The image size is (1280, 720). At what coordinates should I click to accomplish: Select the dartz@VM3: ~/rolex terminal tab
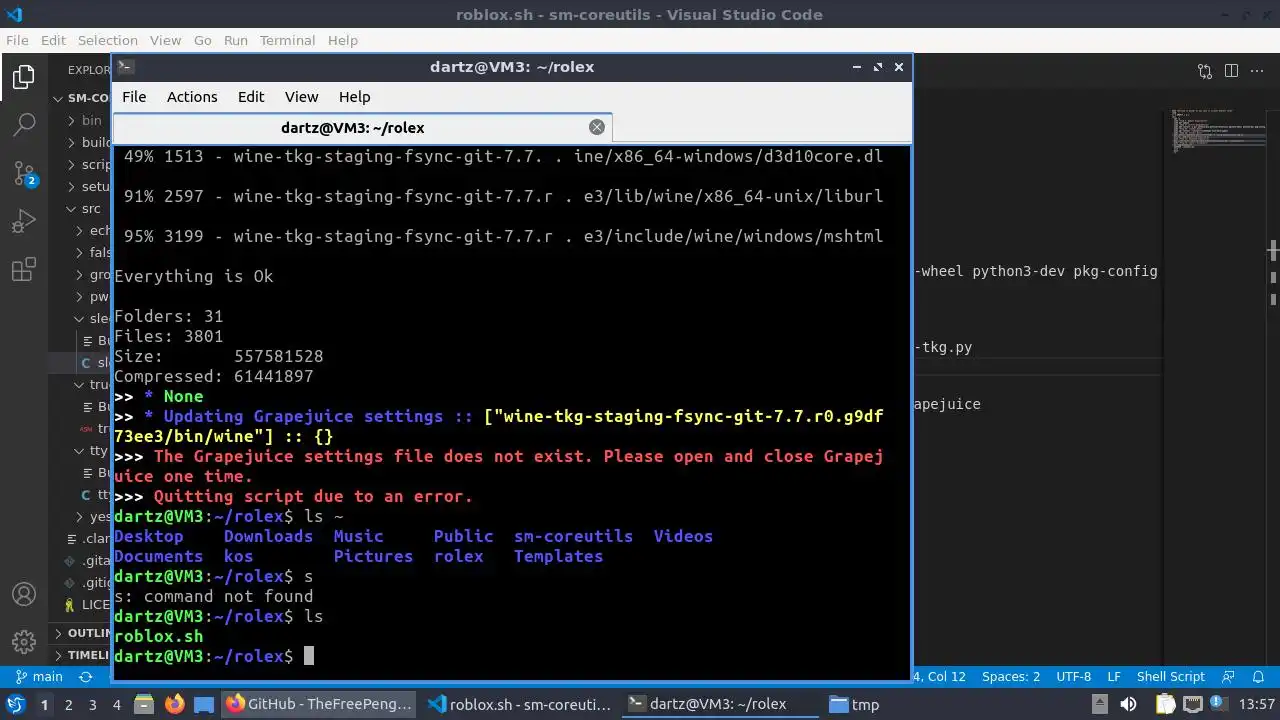coord(362,127)
